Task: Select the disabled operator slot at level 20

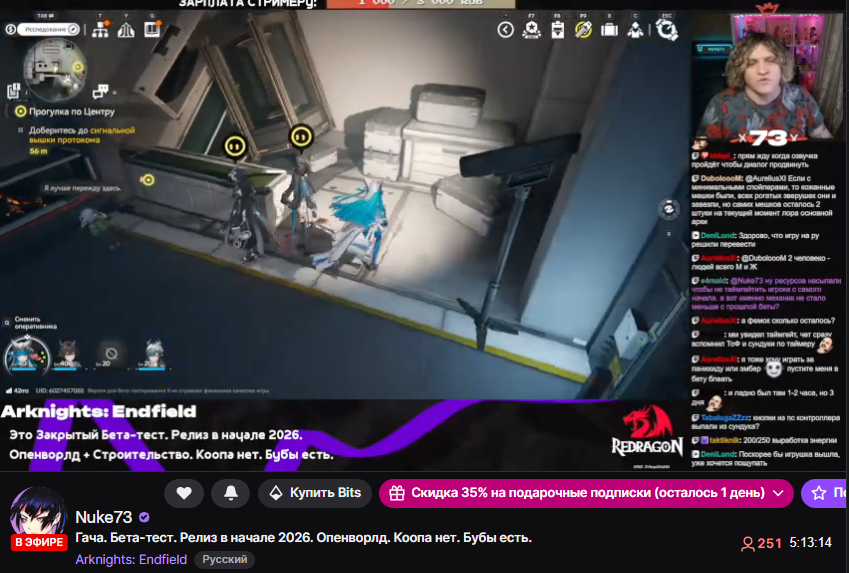Action: pos(111,355)
